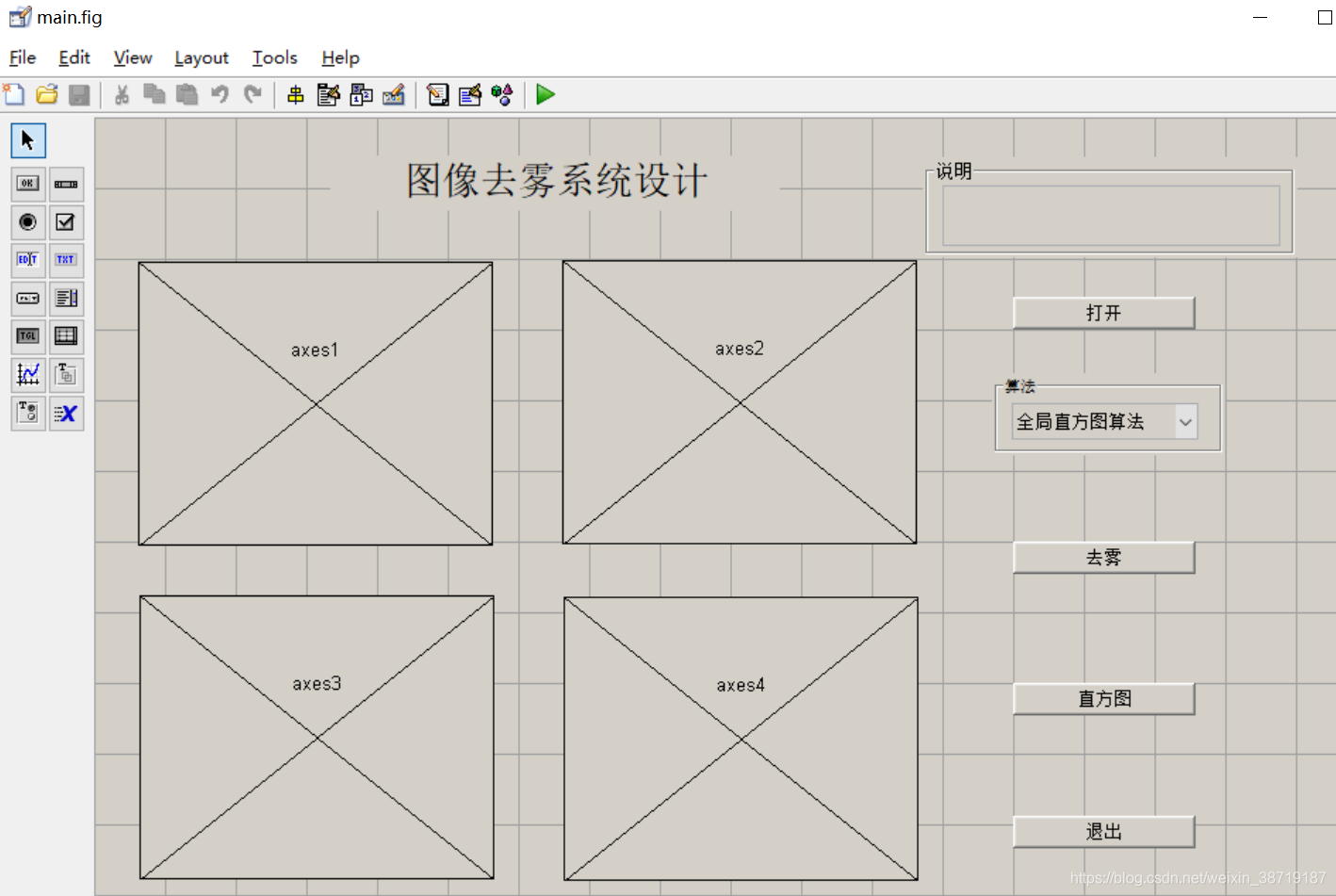
Task: Pick the Pop-up Menu component tool
Action: click(28, 299)
